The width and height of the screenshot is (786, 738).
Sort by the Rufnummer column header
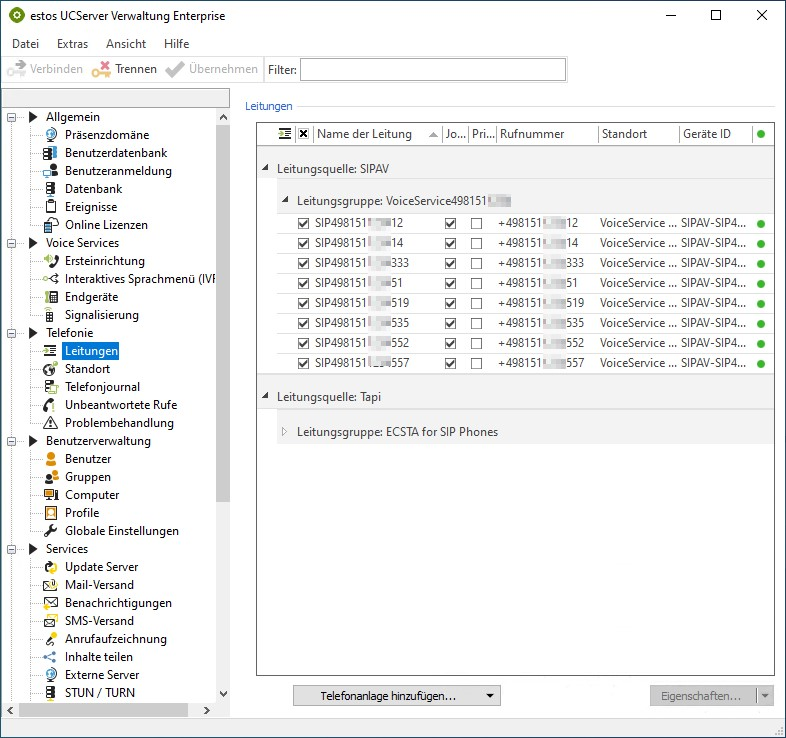coord(546,134)
